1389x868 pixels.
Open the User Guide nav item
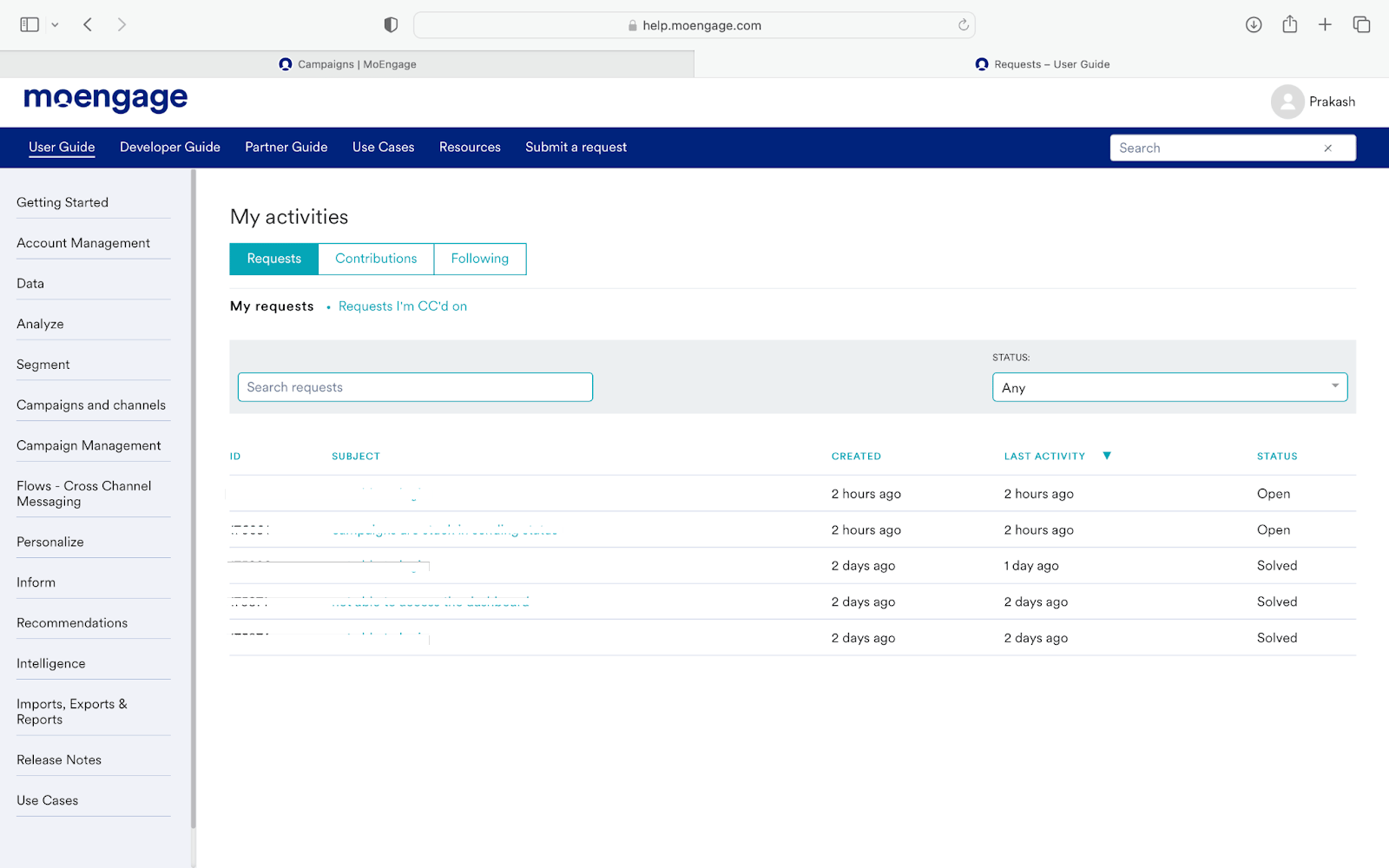(x=62, y=148)
